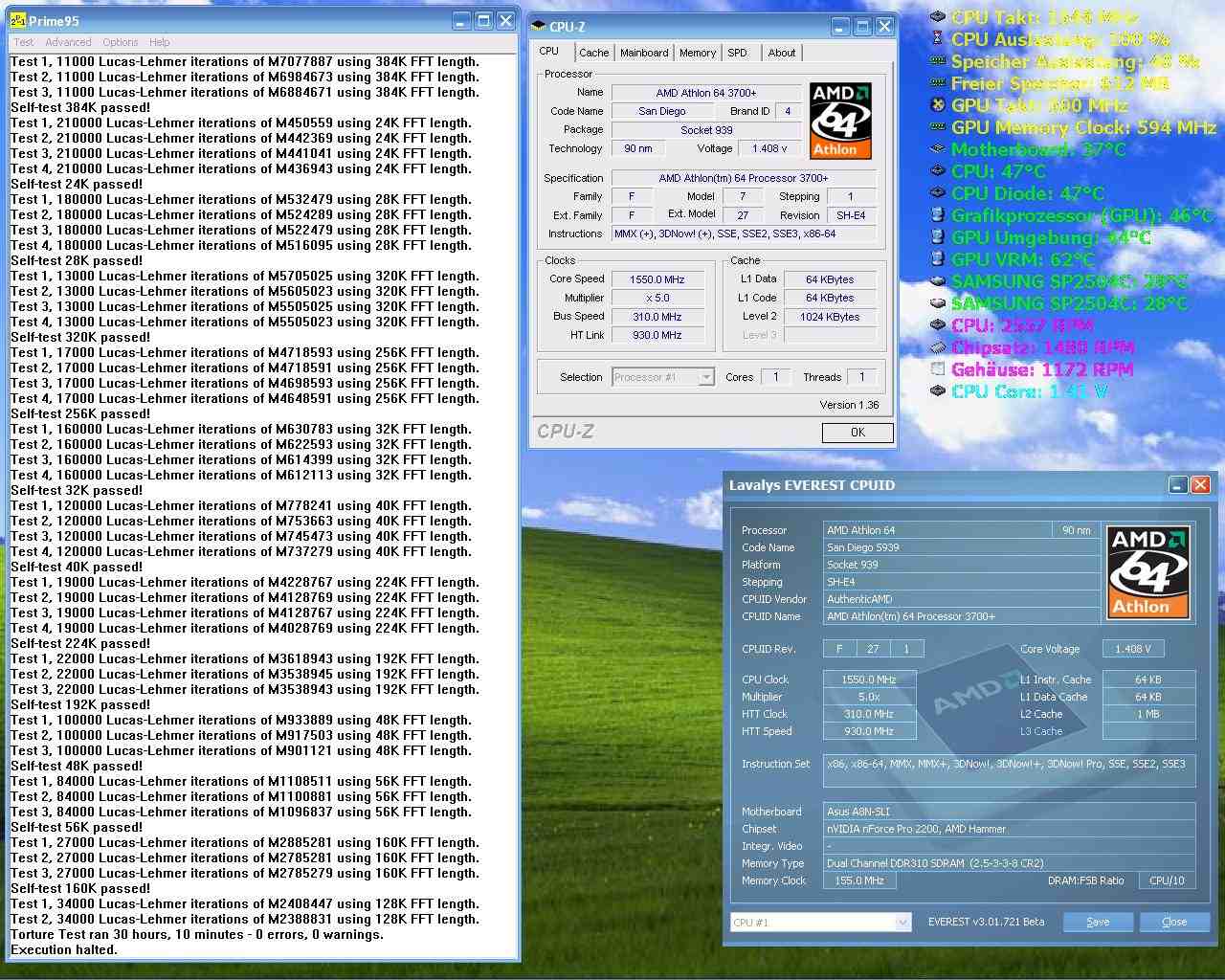Click the Package field Socket 939 in CPU-Z

click(x=706, y=130)
